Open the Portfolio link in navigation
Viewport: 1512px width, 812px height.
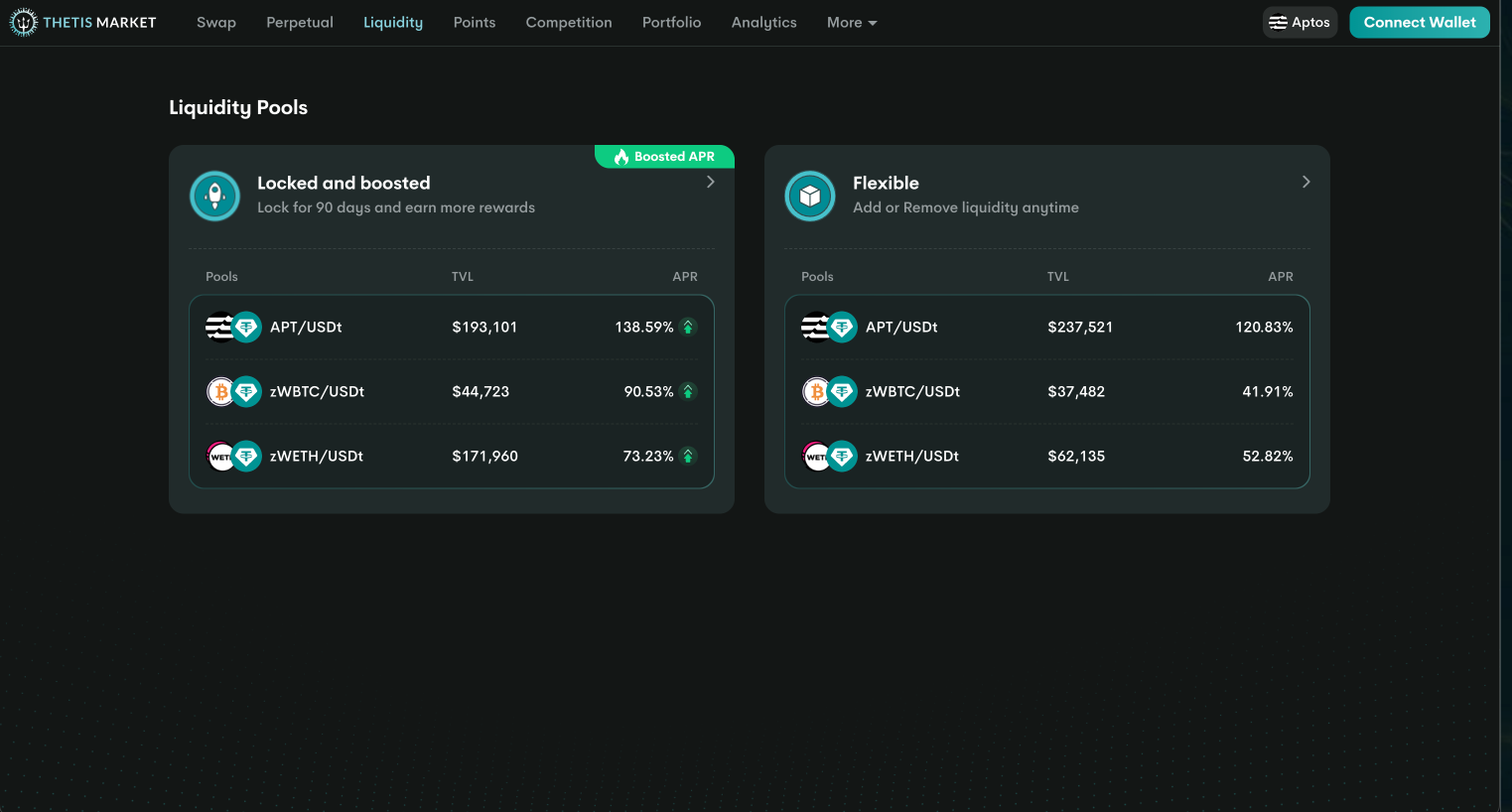(671, 23)
